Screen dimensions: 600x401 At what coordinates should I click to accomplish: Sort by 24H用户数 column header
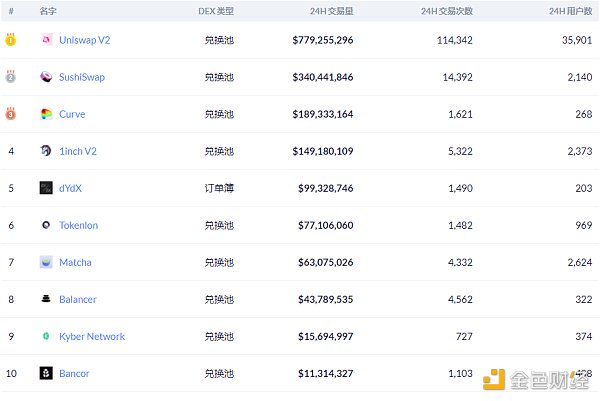pos(570,10)
